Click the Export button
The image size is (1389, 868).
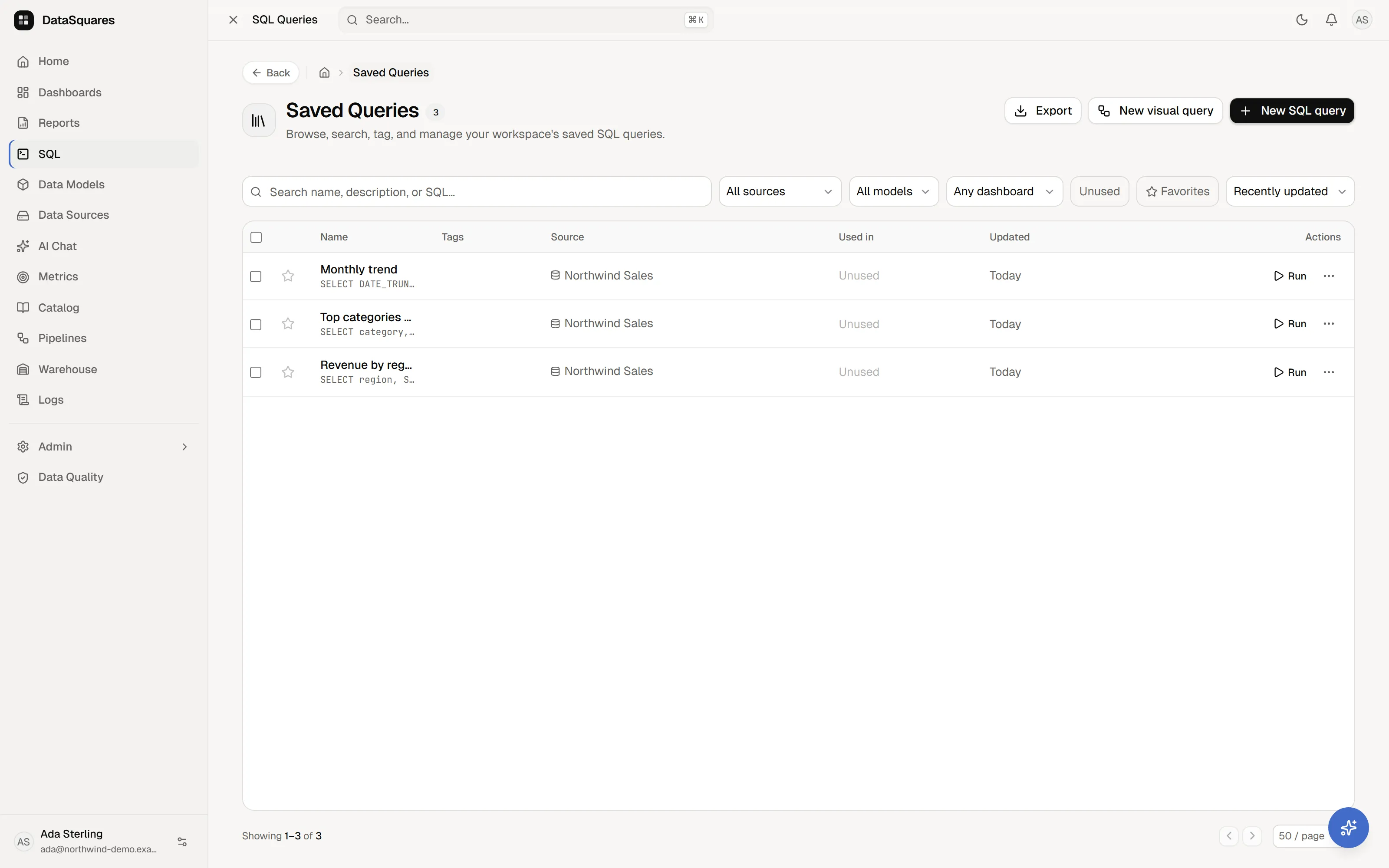(x=1042, y=111)
